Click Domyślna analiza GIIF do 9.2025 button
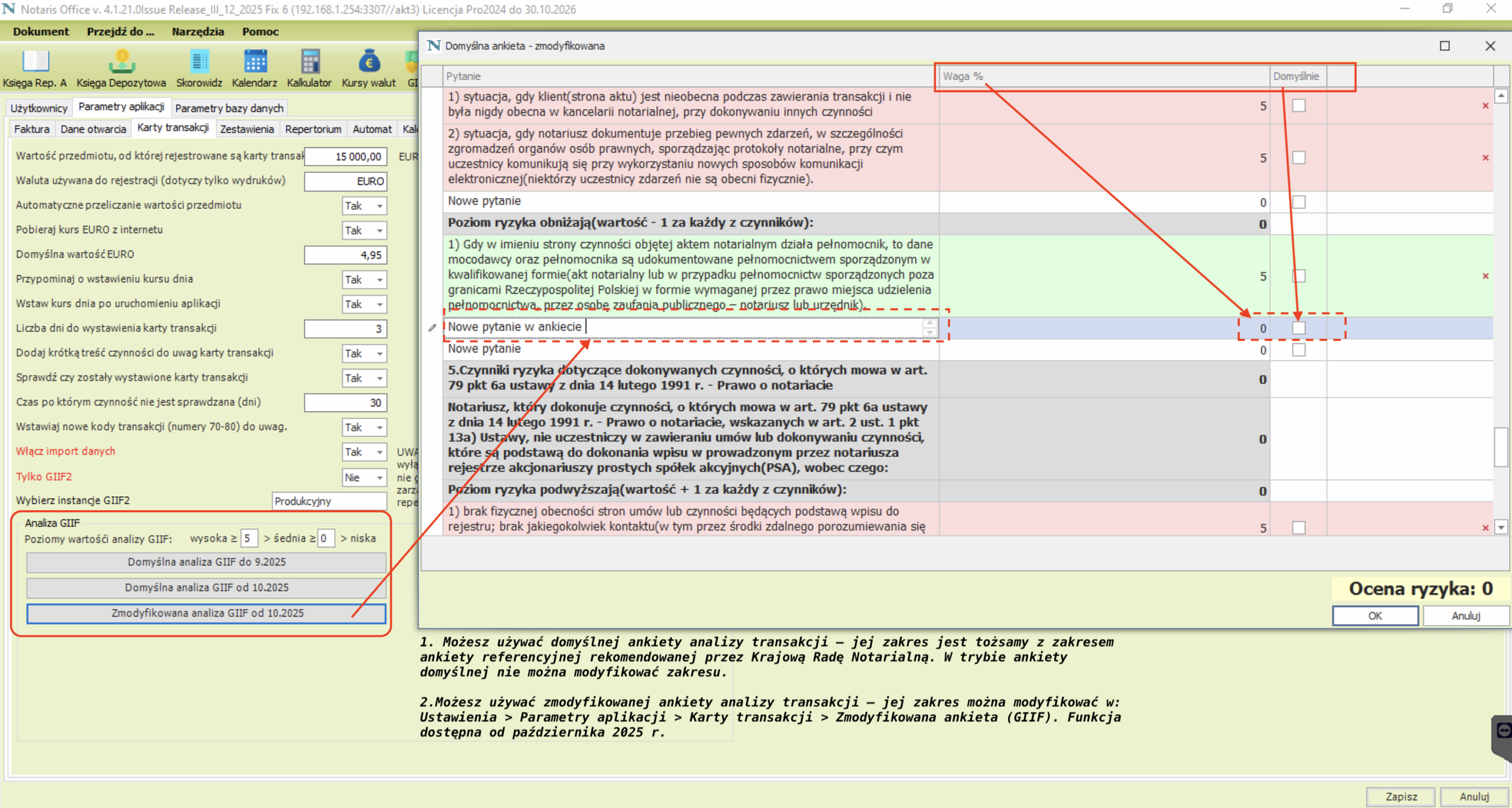Viewport: 1512px width, 808px height. tap(206, 562)
